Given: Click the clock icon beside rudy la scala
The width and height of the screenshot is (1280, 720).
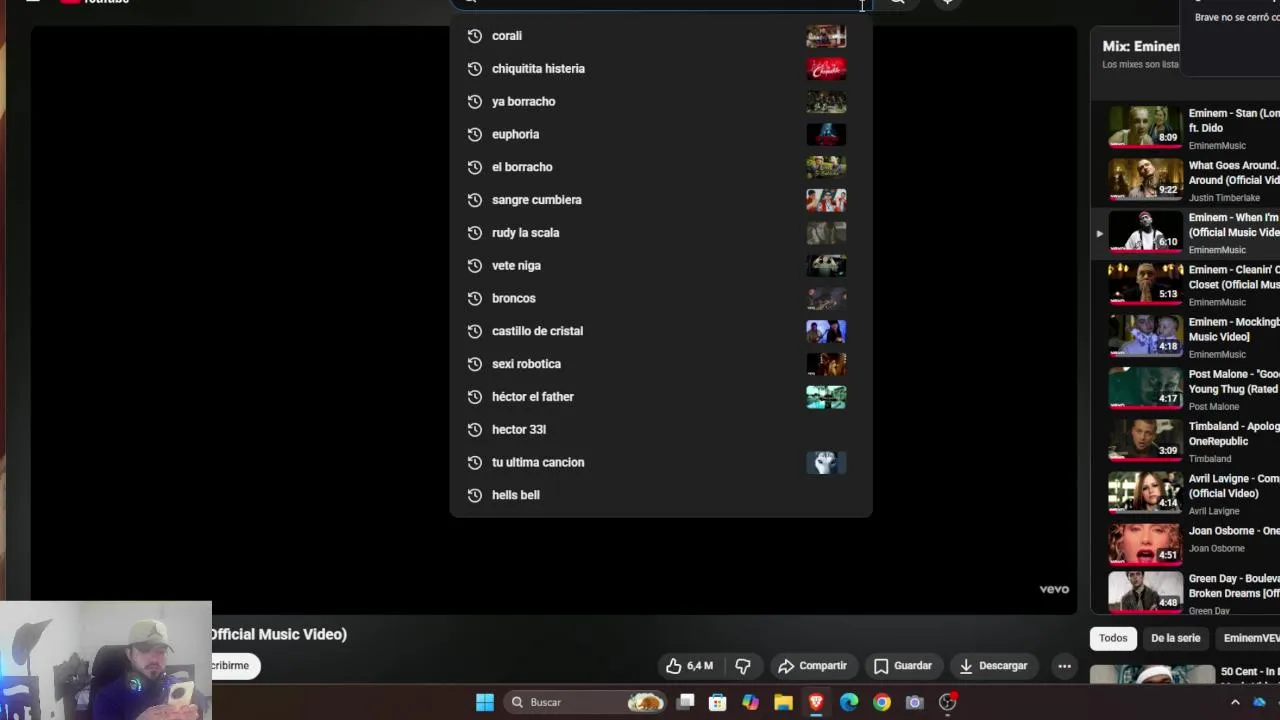Looking at the screenshot, I should (475, 233).
